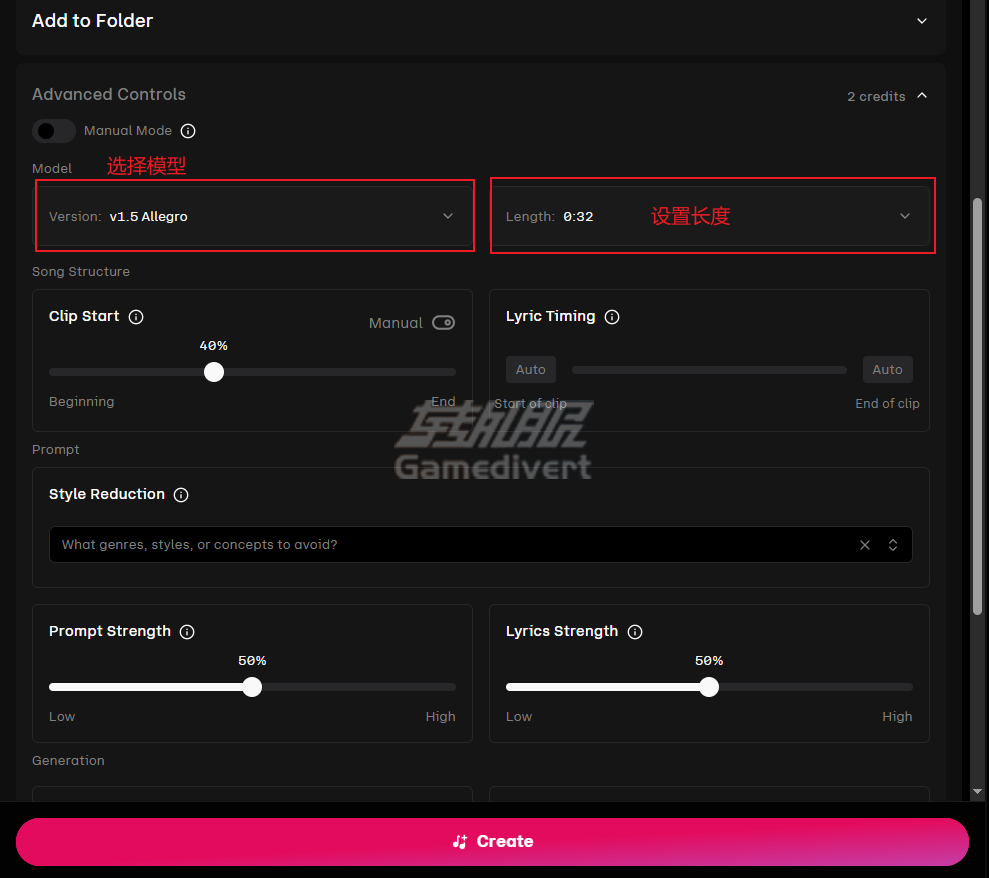Click Lyric Timing info icon

coord(612,317)
